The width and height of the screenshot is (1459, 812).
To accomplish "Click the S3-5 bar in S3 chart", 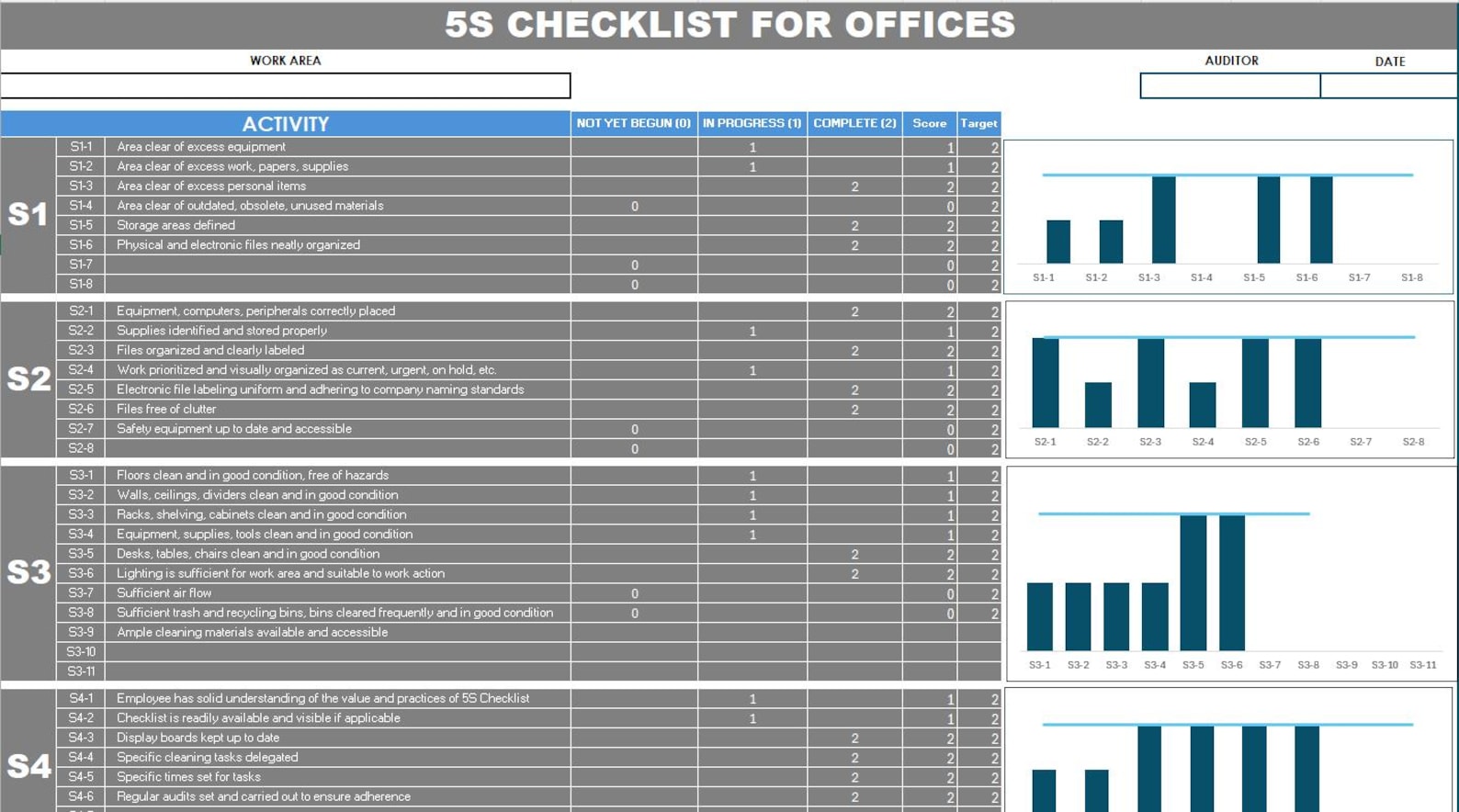I will click(x=1193, y=582).
